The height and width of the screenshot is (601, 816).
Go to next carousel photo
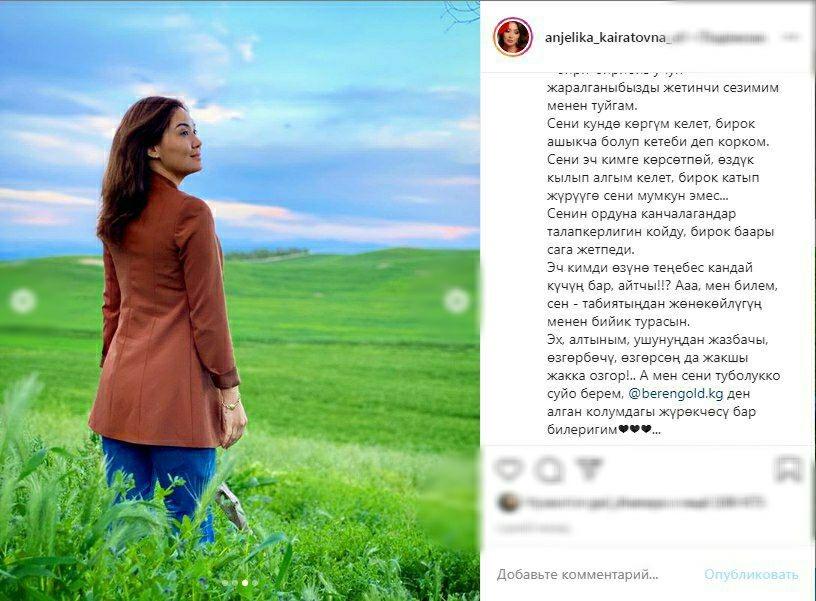click(x=456, y=301)
